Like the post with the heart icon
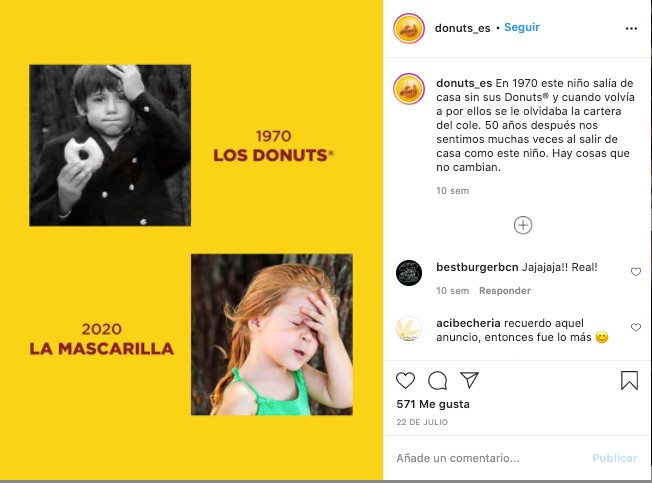This screenshot has height=483, width=652. (x=405, y=380)
